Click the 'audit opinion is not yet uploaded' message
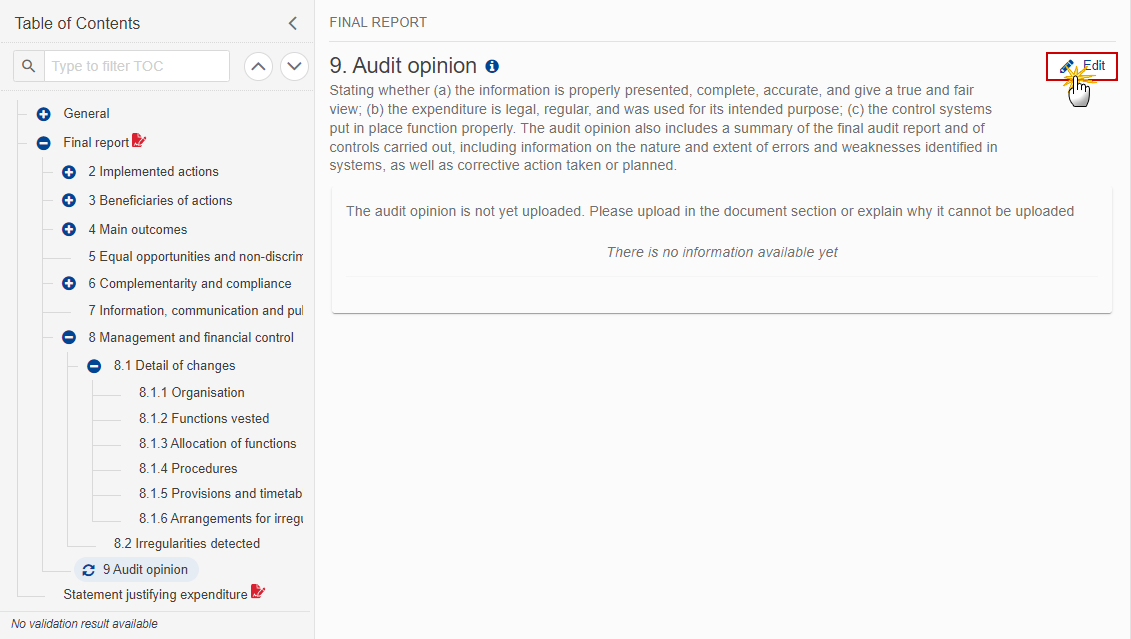 tap(710, 211)
